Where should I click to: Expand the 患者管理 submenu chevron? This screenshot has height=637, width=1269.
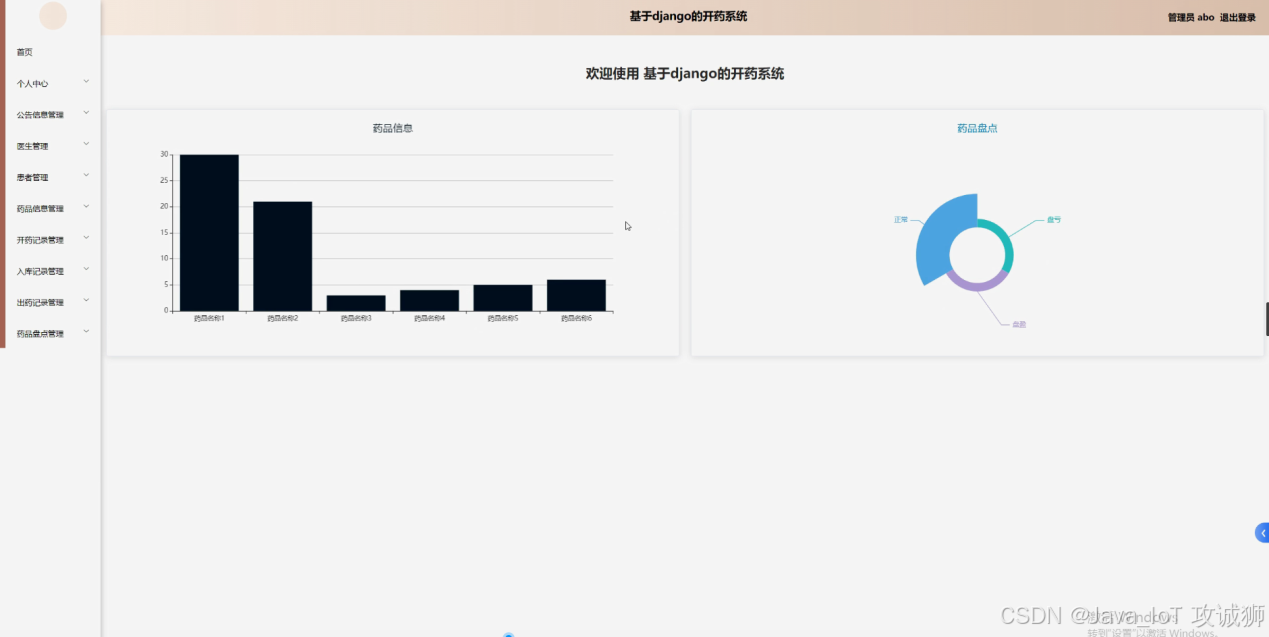click(x=86, y=175)
